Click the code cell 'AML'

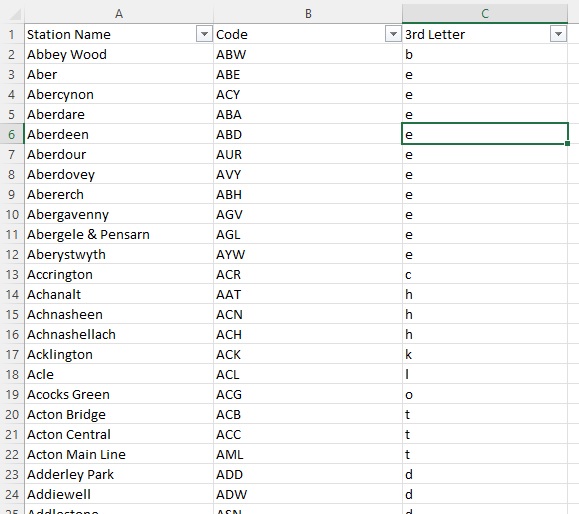click(308, 454)
